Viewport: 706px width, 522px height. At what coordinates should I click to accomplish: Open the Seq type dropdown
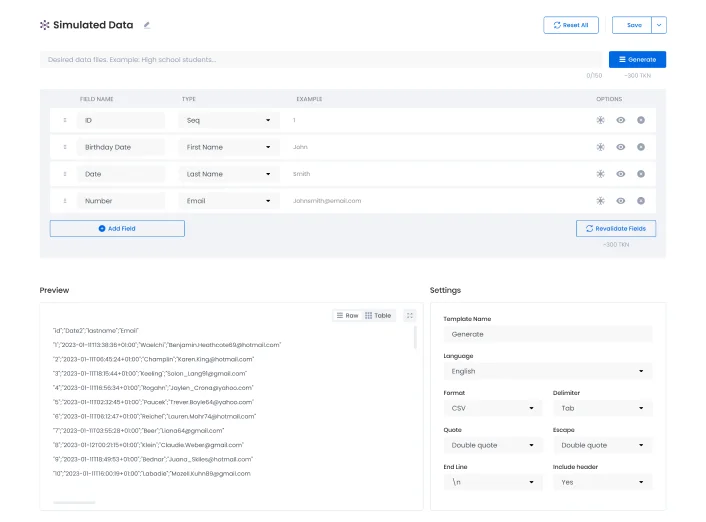(229, 120)
